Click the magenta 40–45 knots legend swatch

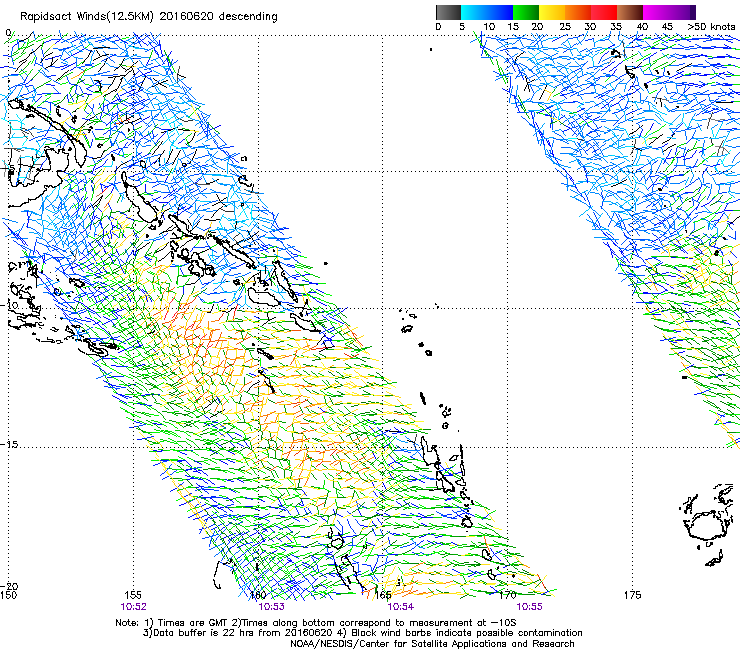(x=656, y=12)
